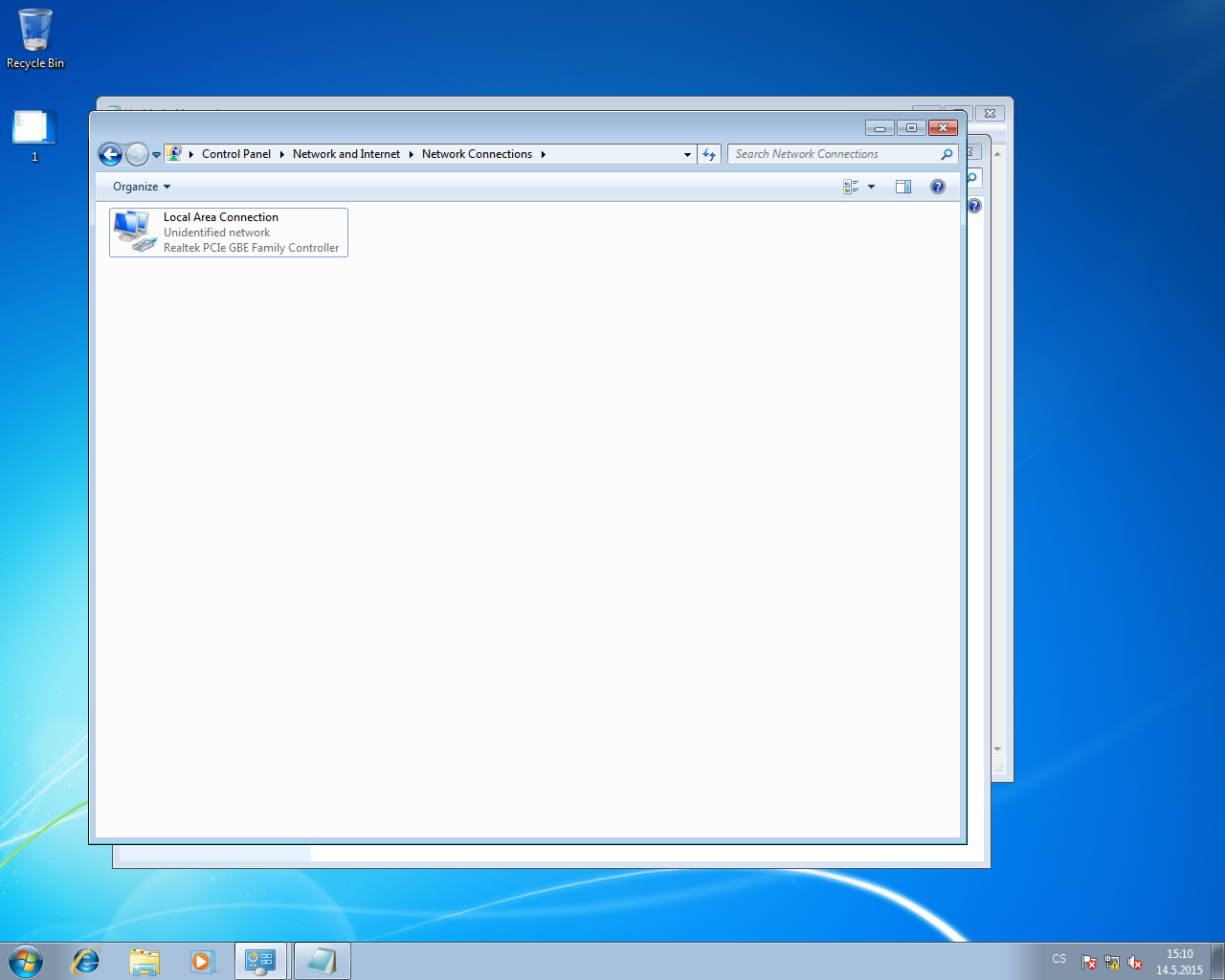
Task: Click the Start button orb
Action: pyautogui.click(x=26, y=961)
